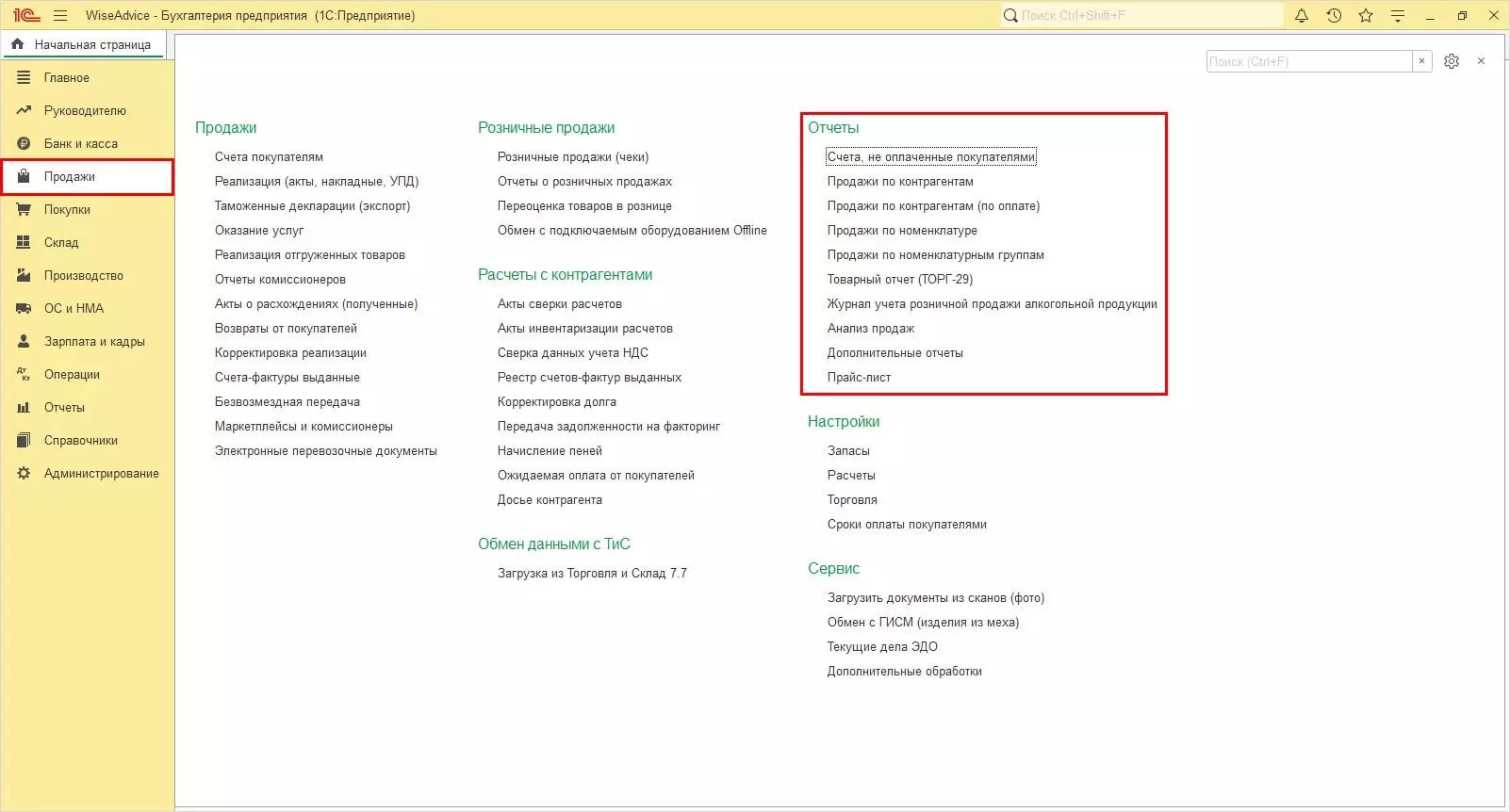Open Товарный отчет (ТОРГ-29)
The width and height of the screenshot is (1510, 812).
tap(900, 279)
